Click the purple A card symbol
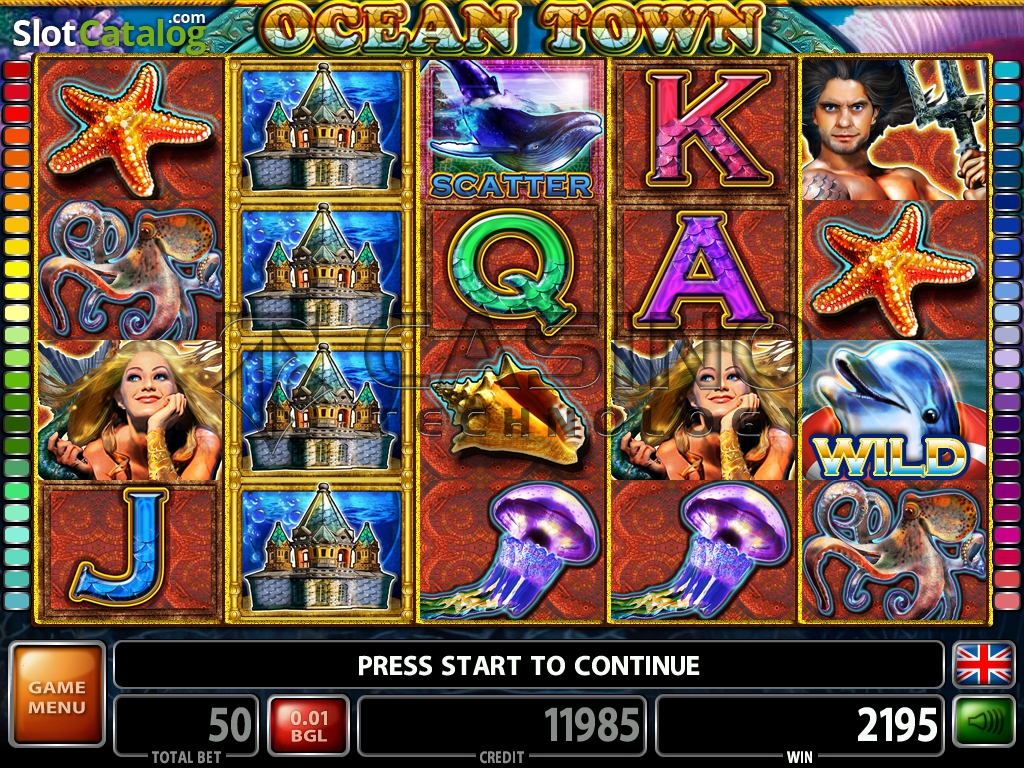 click(703, 270)
